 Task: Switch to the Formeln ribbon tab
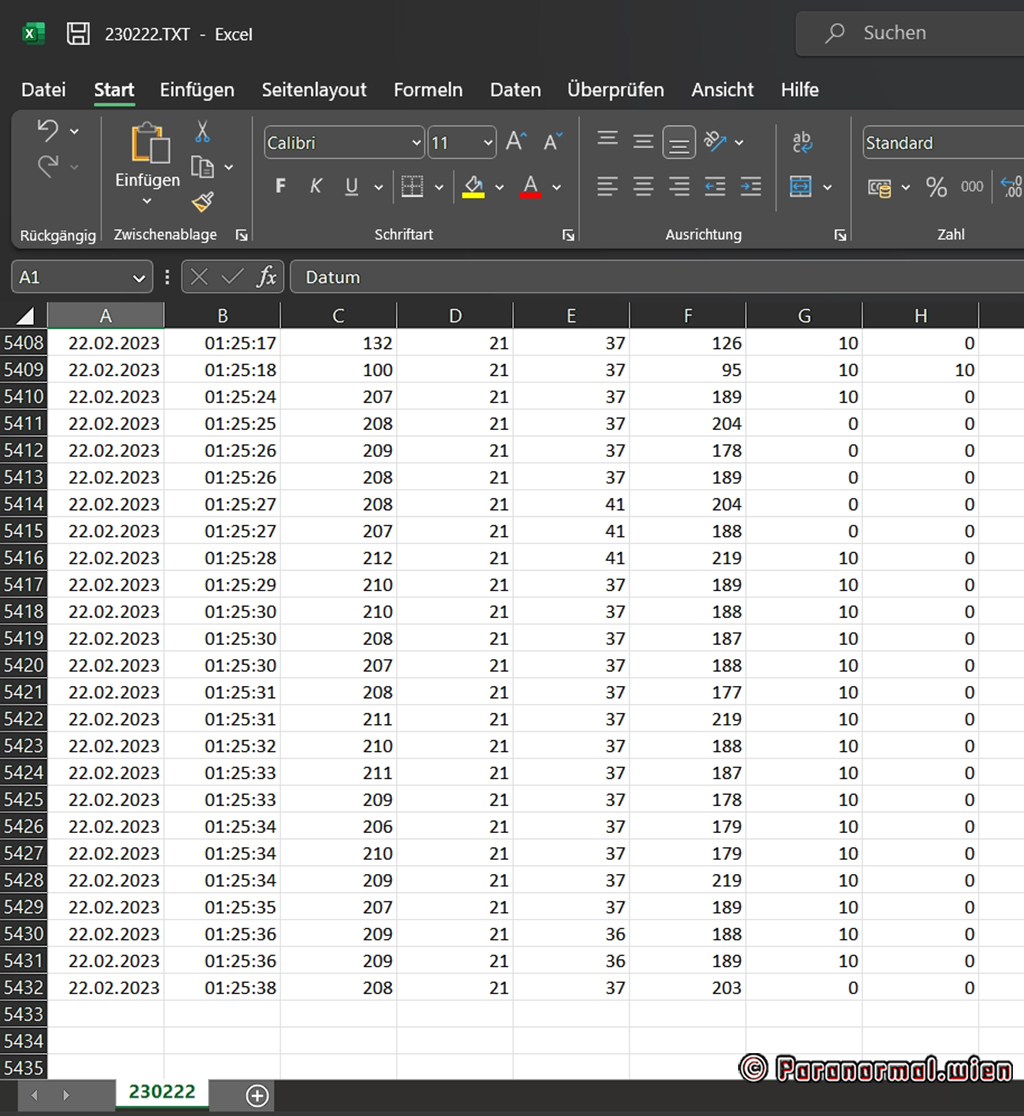coord(428,90)
